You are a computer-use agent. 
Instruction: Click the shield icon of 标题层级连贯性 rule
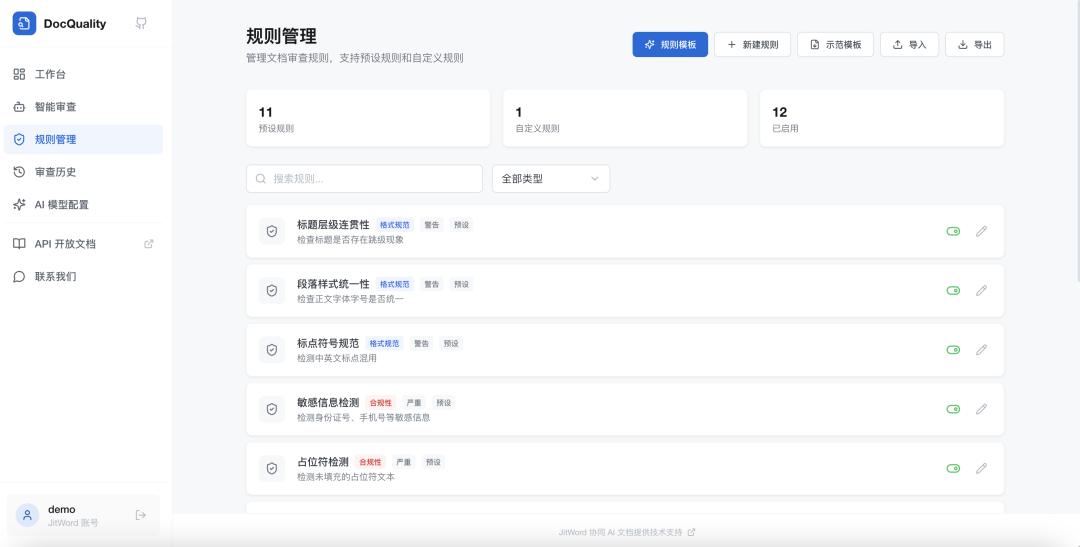click(x=271, y=231)
